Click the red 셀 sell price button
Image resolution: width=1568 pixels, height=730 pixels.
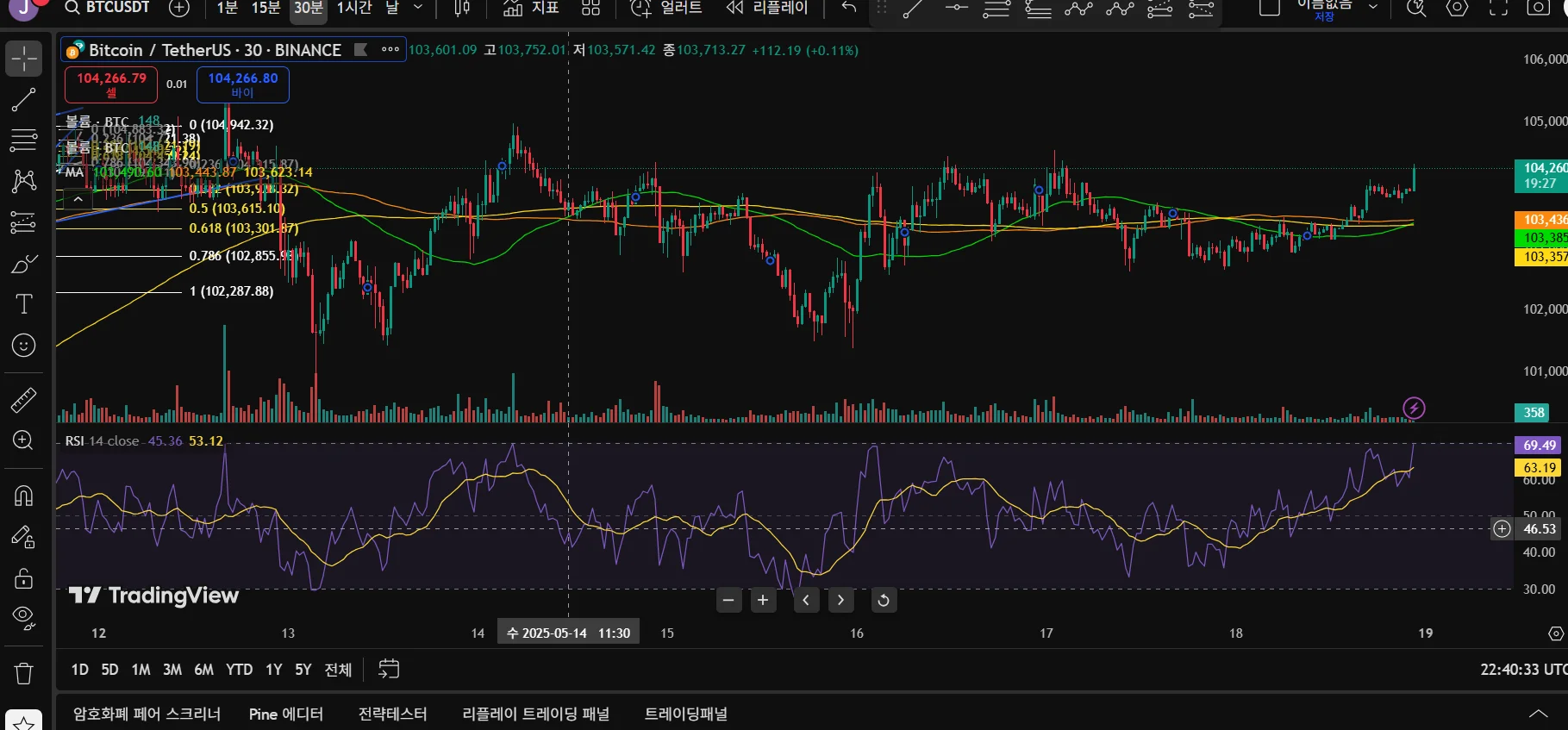click(111, 84)
